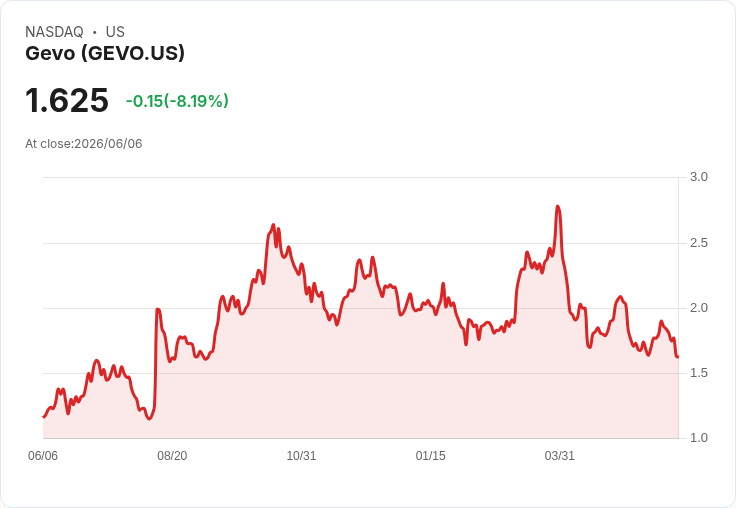Click the 1.5 y-axis label
The image size is (736, 508).
[x=698, y=373]
